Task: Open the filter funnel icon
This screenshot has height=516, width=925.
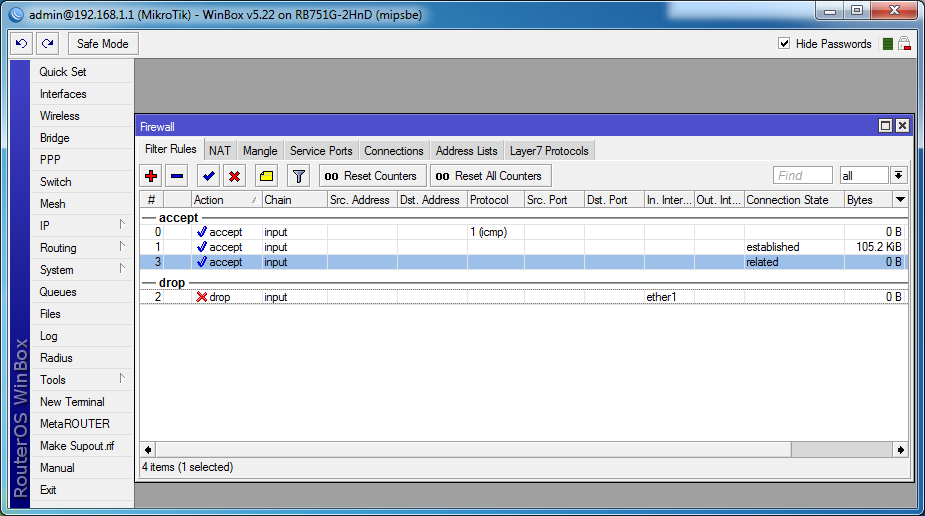Action: tap(299, 176)
